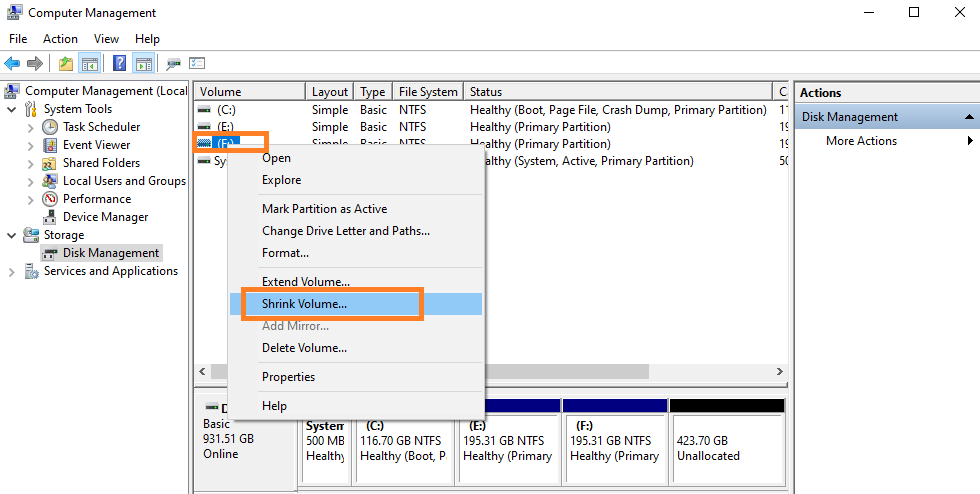The image size is (980, 494).
Task: Select the (E:) 195.31 GB partition block
Action: pos(509,441)
